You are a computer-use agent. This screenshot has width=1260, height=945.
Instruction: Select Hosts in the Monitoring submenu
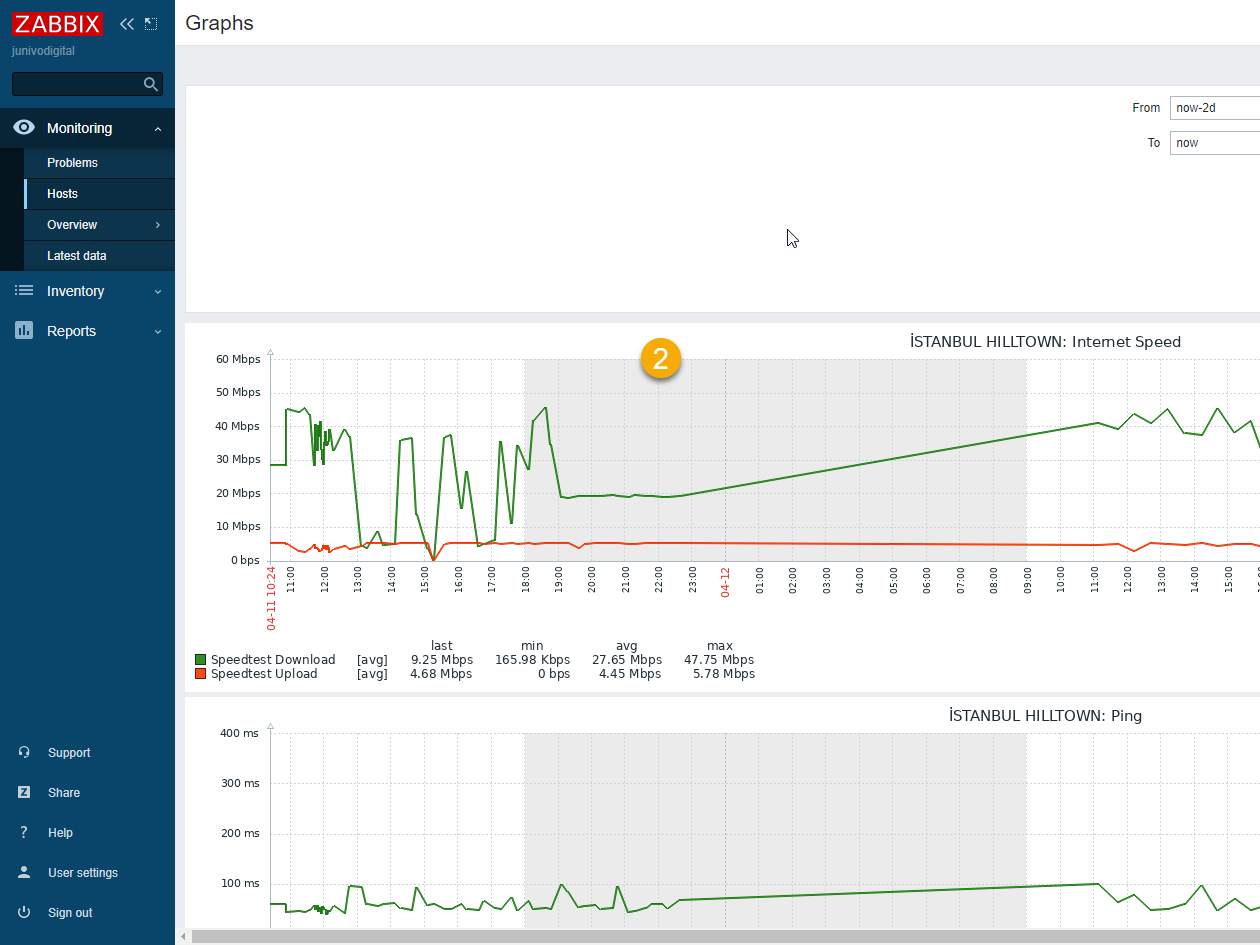(x=62, y=194)
